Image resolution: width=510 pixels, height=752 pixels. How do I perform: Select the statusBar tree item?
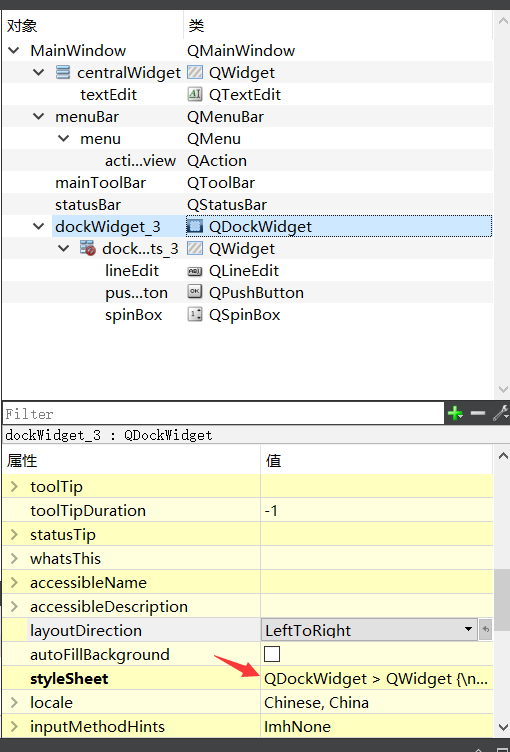point(88,205)
